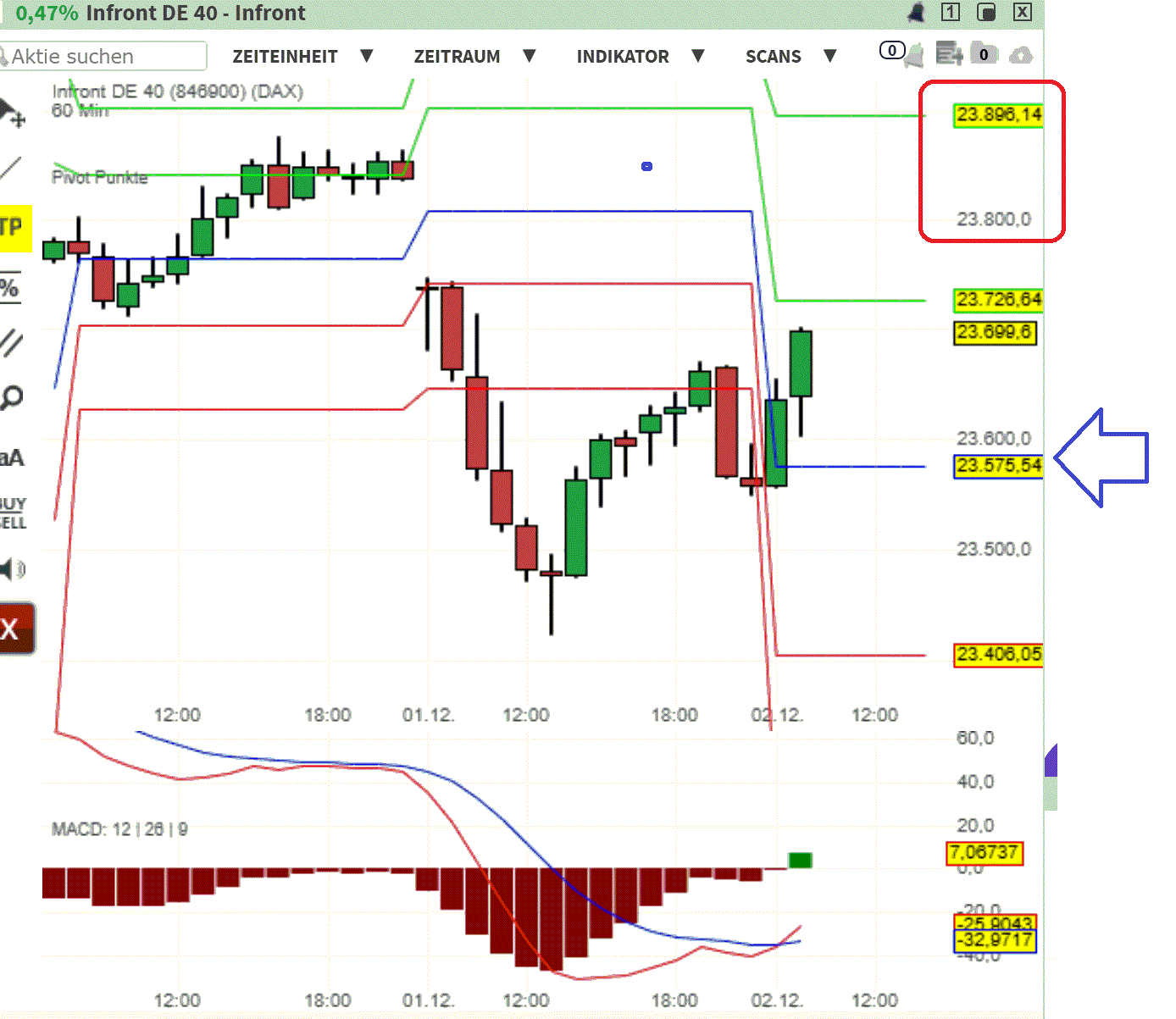Screen dimensions: 1176x1019
Task: Select the trend line drawing tool
Action: (x=10, y=168)
